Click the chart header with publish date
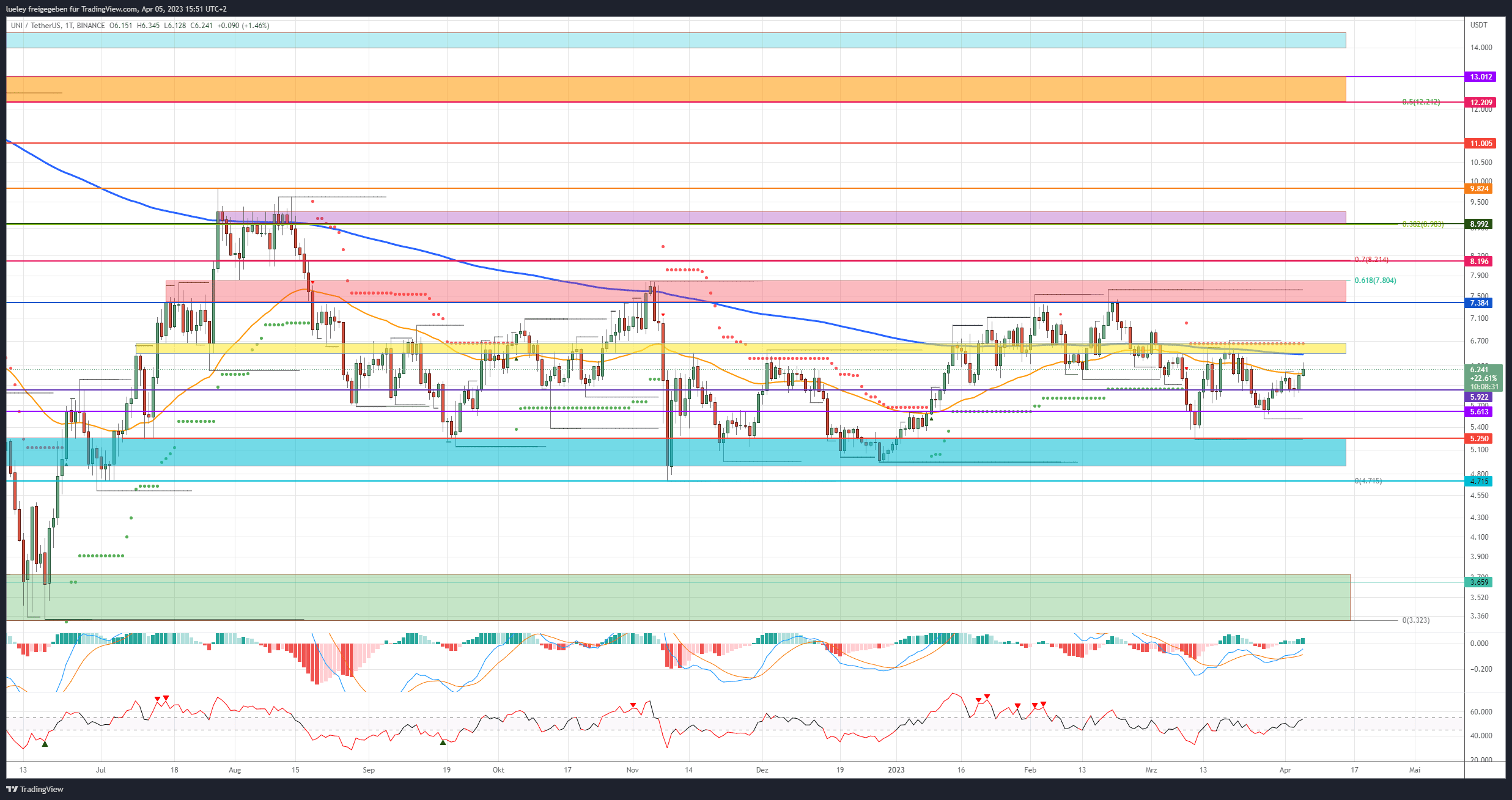The width and height of the screenshot is (1512, 800). (116, 9)
